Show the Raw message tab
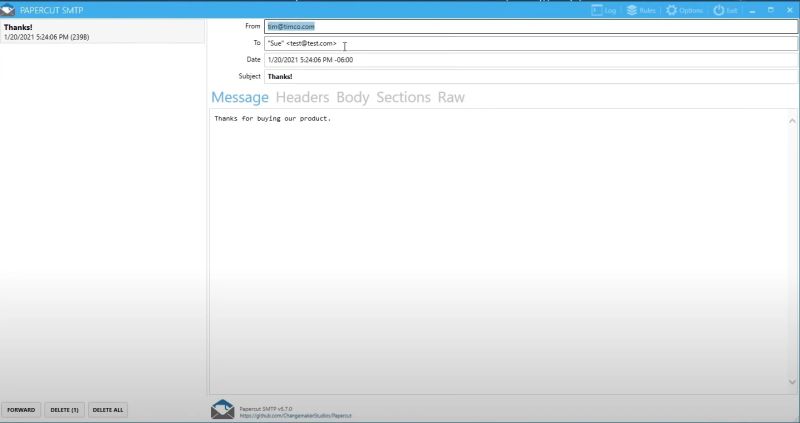Screen dimensions: 800x423 tap(451, 97)
